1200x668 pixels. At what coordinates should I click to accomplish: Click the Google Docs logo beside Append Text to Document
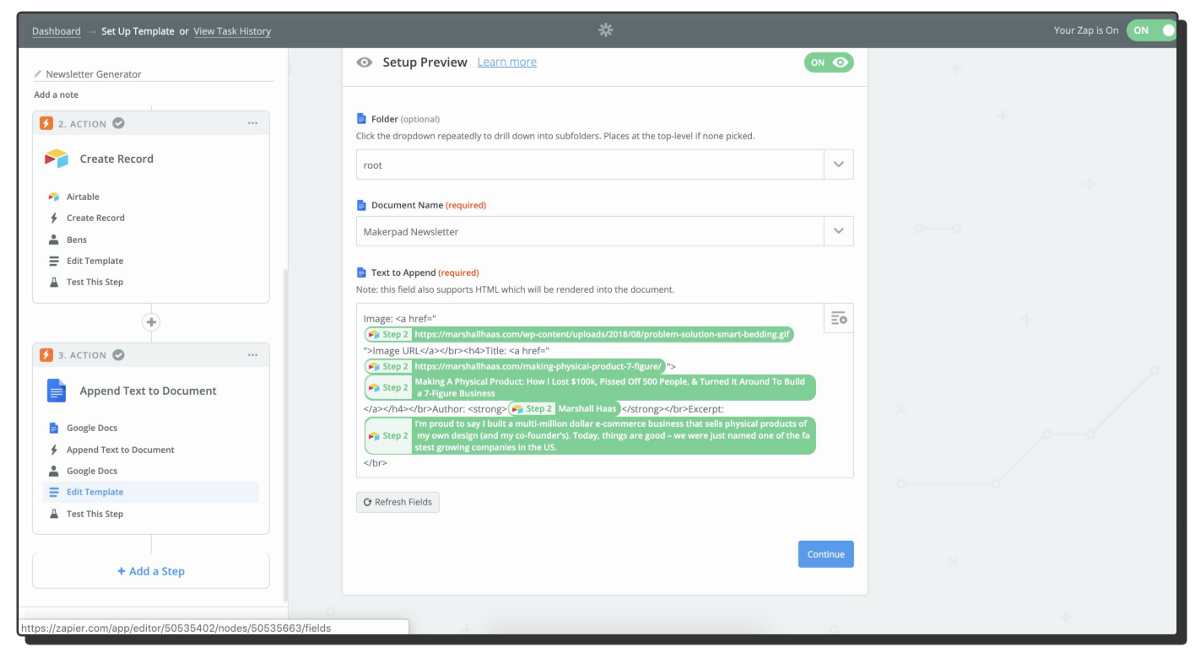56,391
